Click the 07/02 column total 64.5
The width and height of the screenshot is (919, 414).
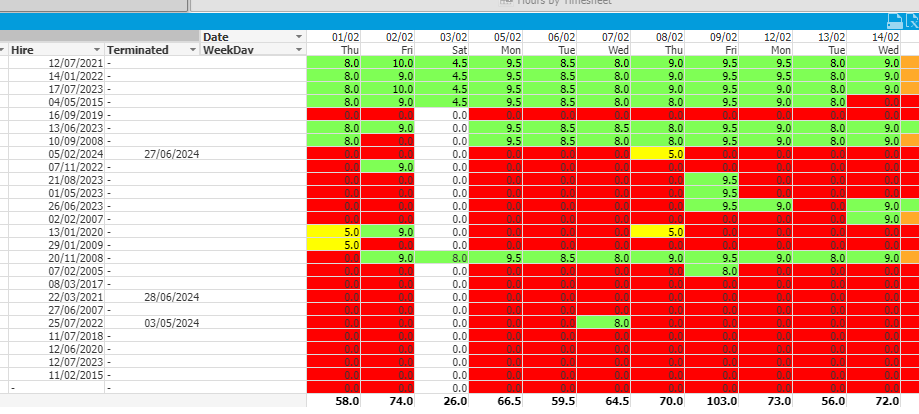pyautogui.click(x=617, y=401)
